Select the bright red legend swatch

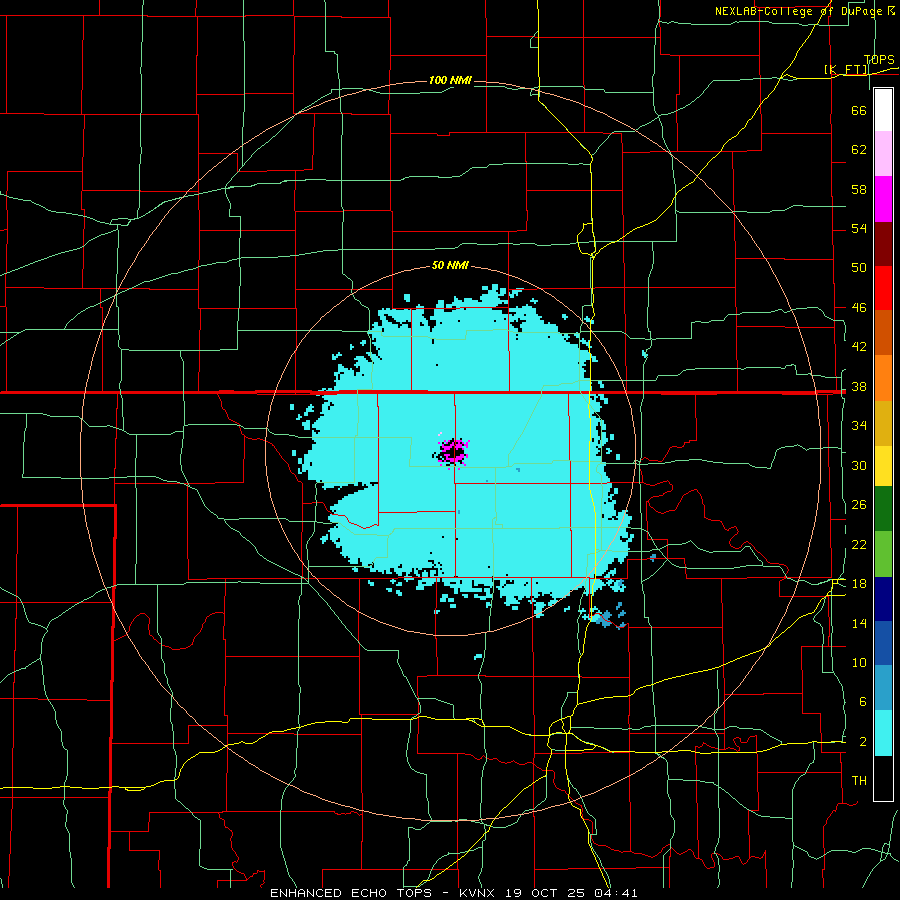[x=883, y=288]
